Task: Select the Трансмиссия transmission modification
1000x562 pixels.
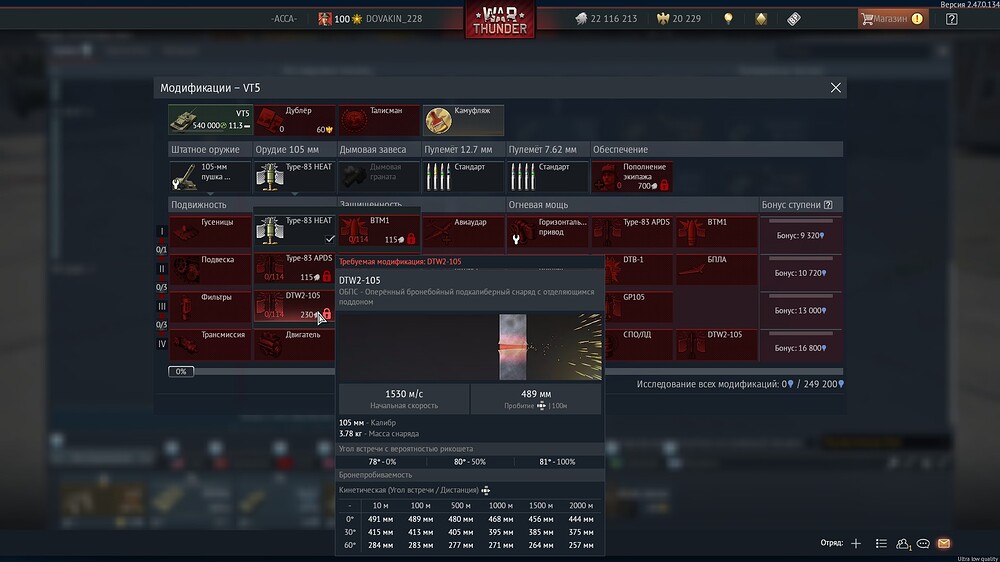Action: tap(210, 344)
